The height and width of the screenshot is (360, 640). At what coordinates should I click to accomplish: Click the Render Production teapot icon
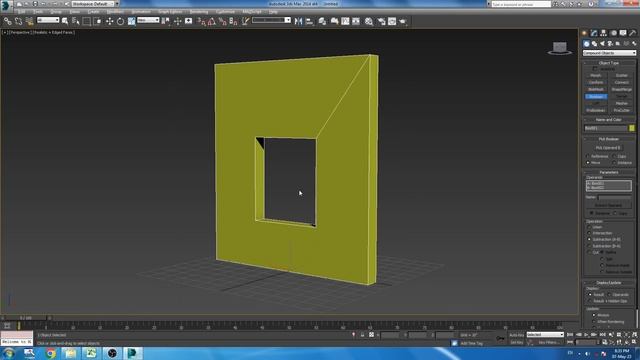[x=403, y=21]
